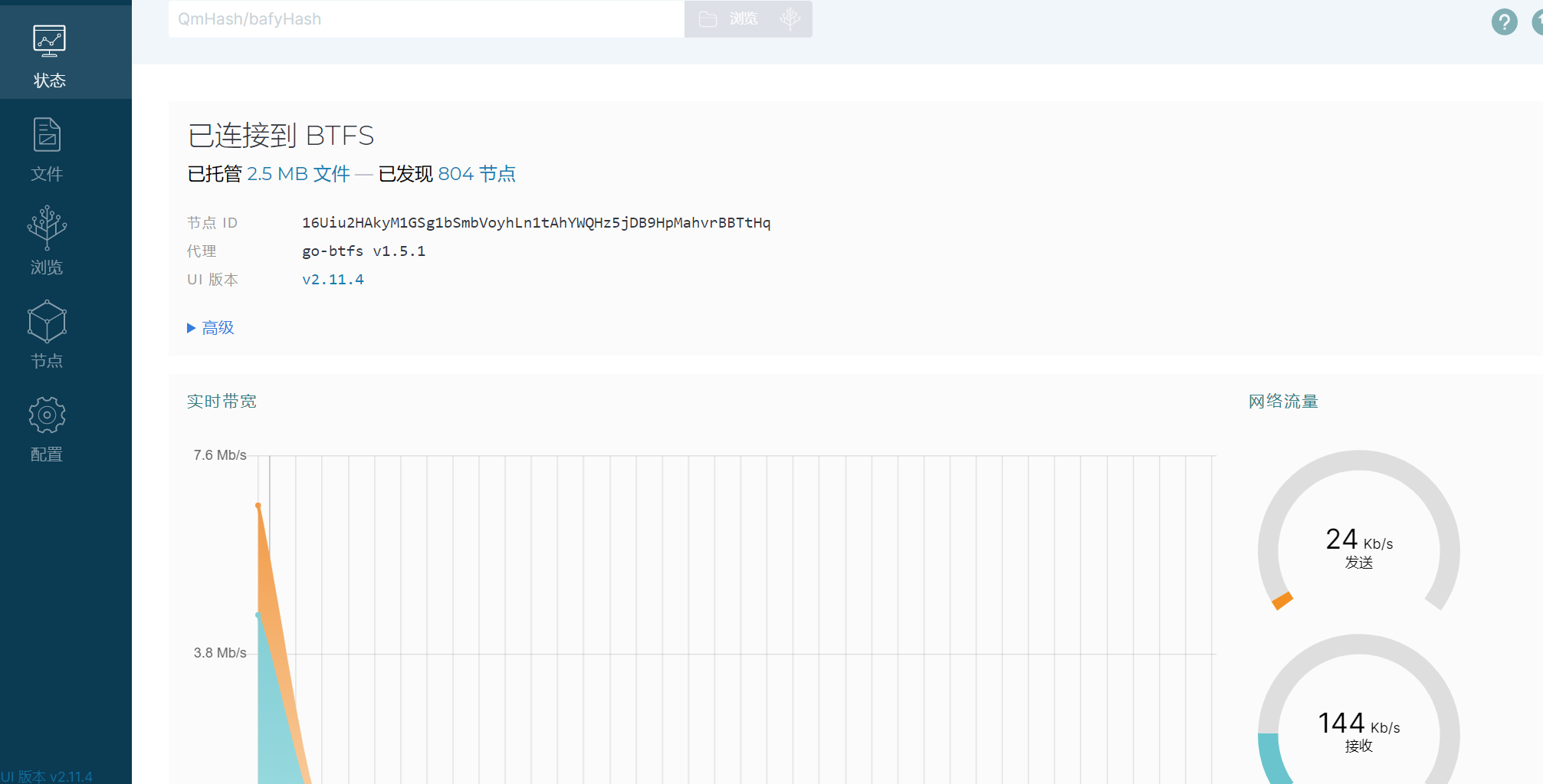The width and height of the screenshot is (1543, 784).
Task: Open the 节点 peers cube icon
Action: pos(47,321)
